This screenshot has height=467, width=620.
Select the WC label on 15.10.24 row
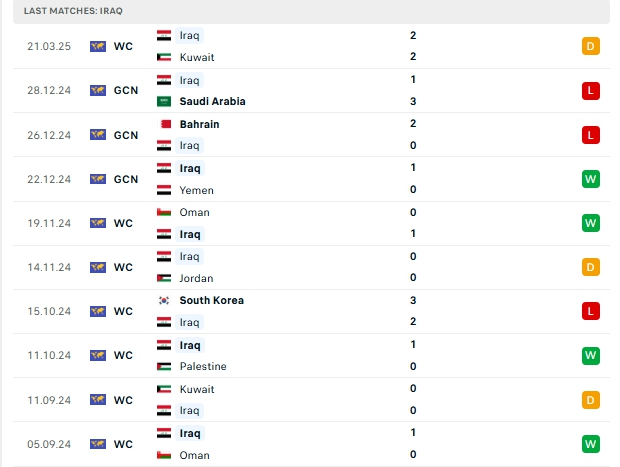pyautogui.click(x=123, y=311)
